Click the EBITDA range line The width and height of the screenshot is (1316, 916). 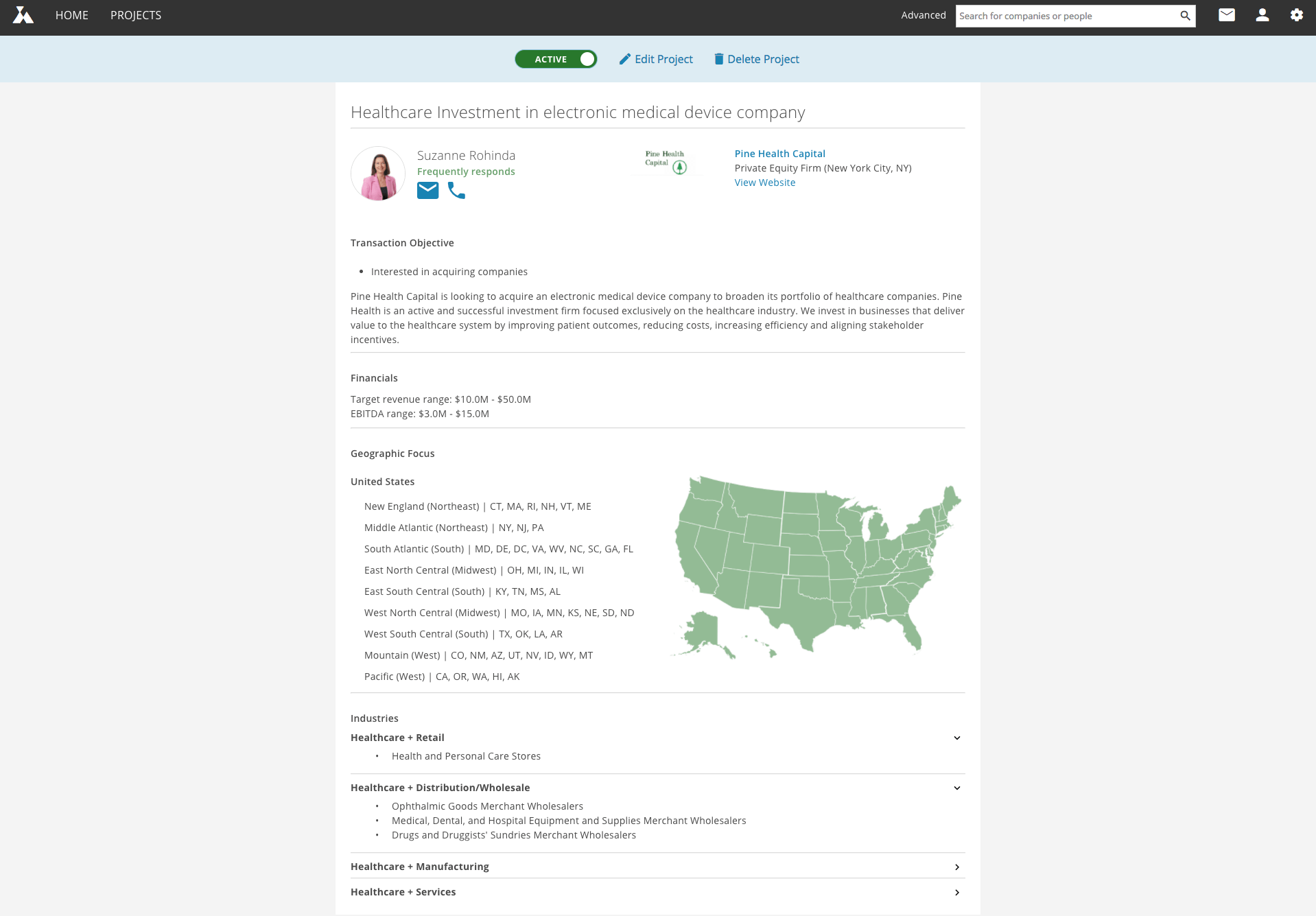(x=420, y=414)
